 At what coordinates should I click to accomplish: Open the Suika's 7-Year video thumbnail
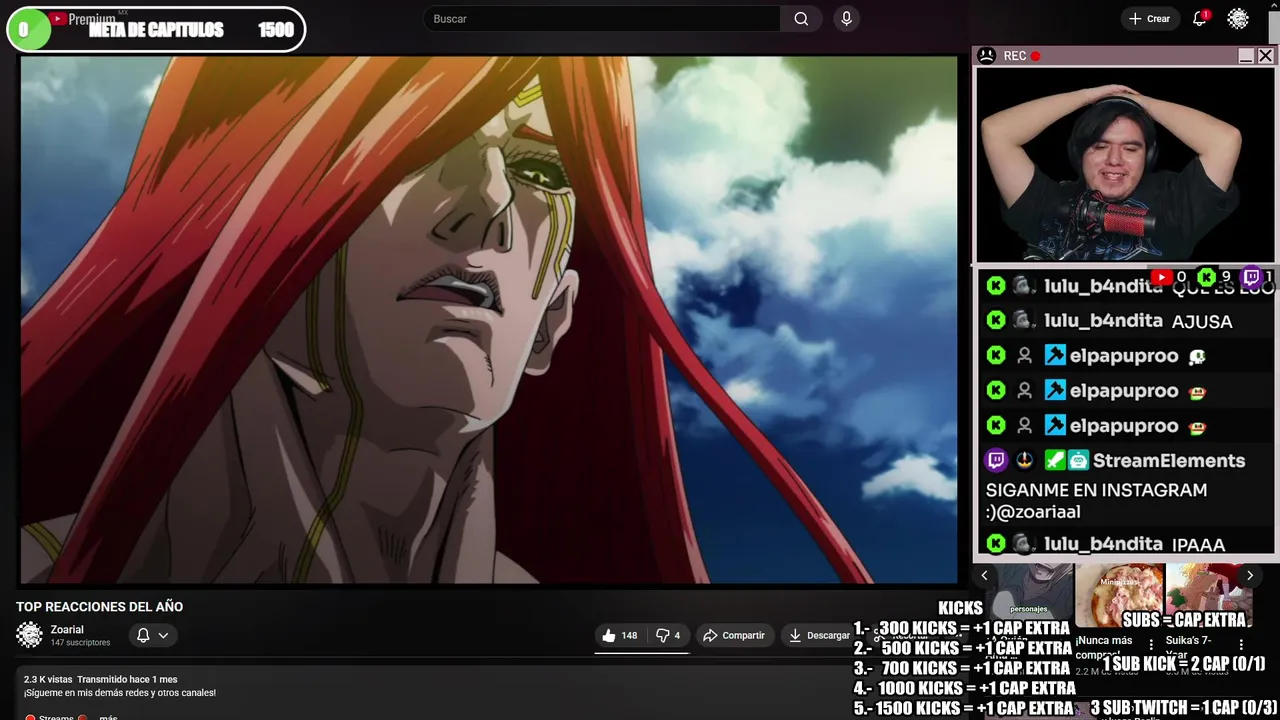[1209, 595]
